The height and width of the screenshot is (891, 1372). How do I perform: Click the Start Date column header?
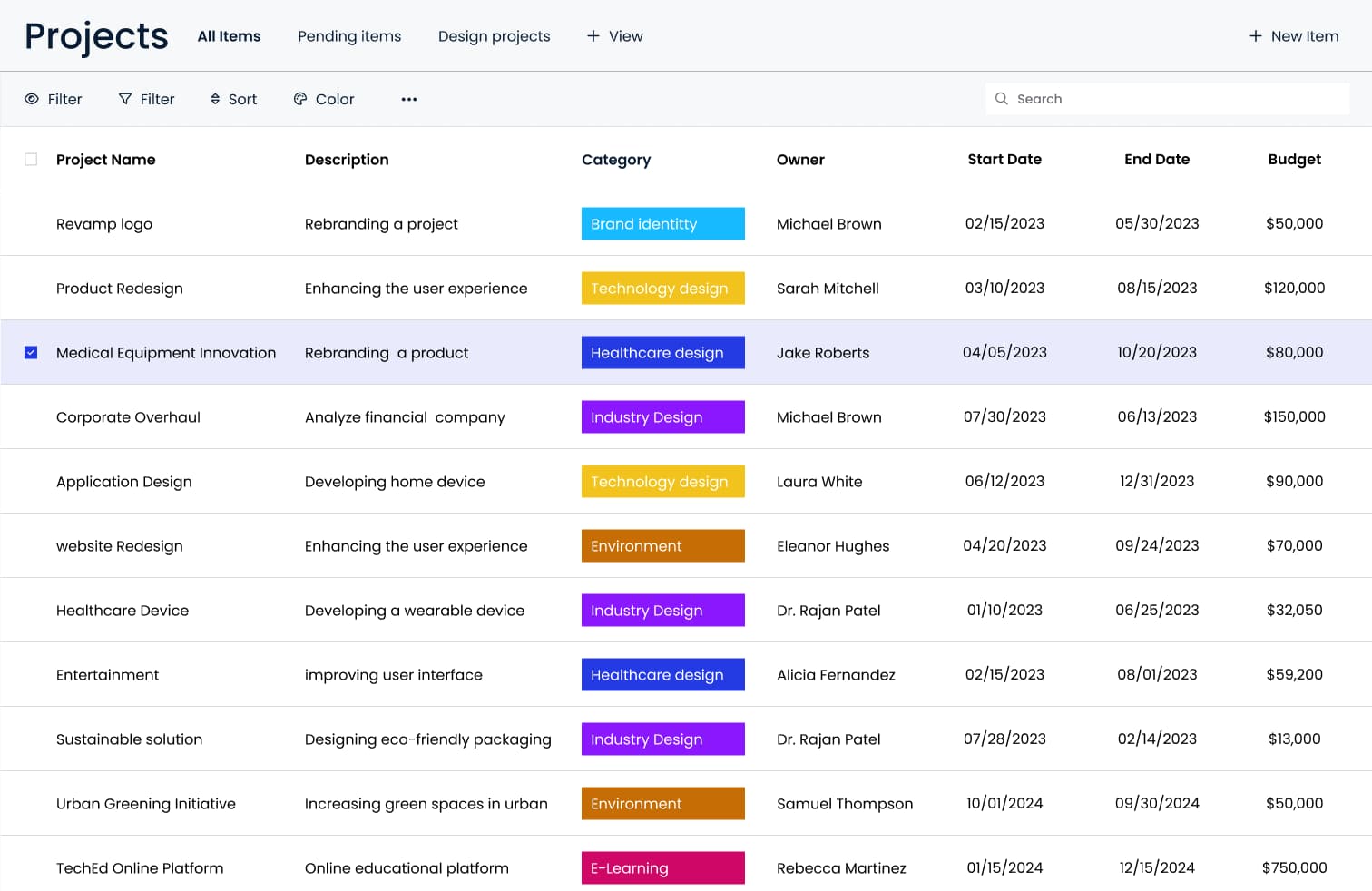[1004, 160]
